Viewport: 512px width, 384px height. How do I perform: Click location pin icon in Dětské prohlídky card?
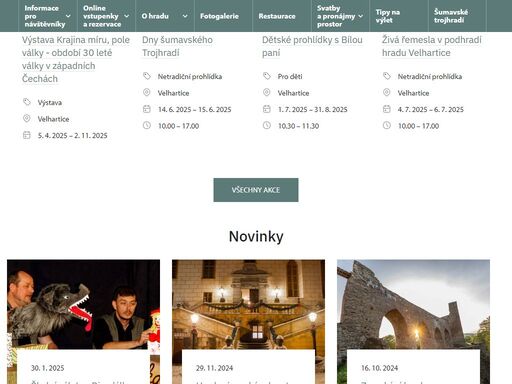pos(267,92)
